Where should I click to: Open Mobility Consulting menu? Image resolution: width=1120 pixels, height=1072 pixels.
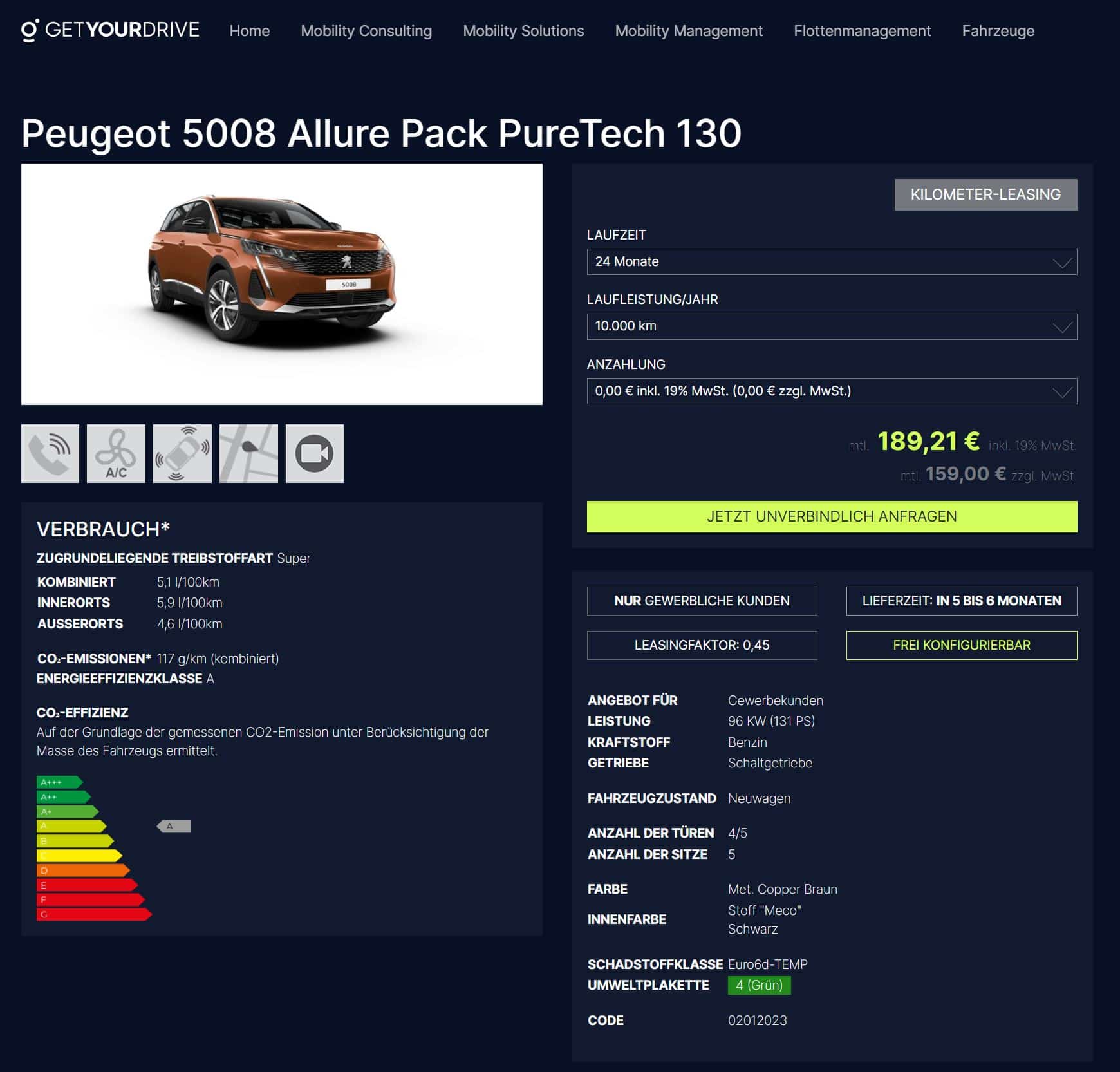(366, 31)
